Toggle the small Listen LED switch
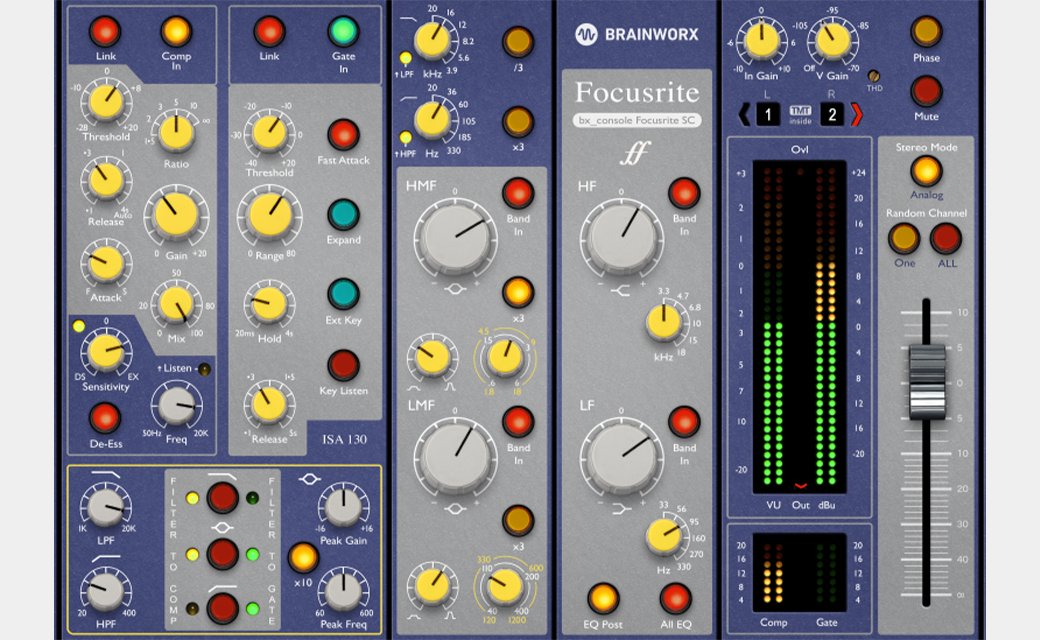Viewport: 1040px width, 640px height. coord(204,369)
